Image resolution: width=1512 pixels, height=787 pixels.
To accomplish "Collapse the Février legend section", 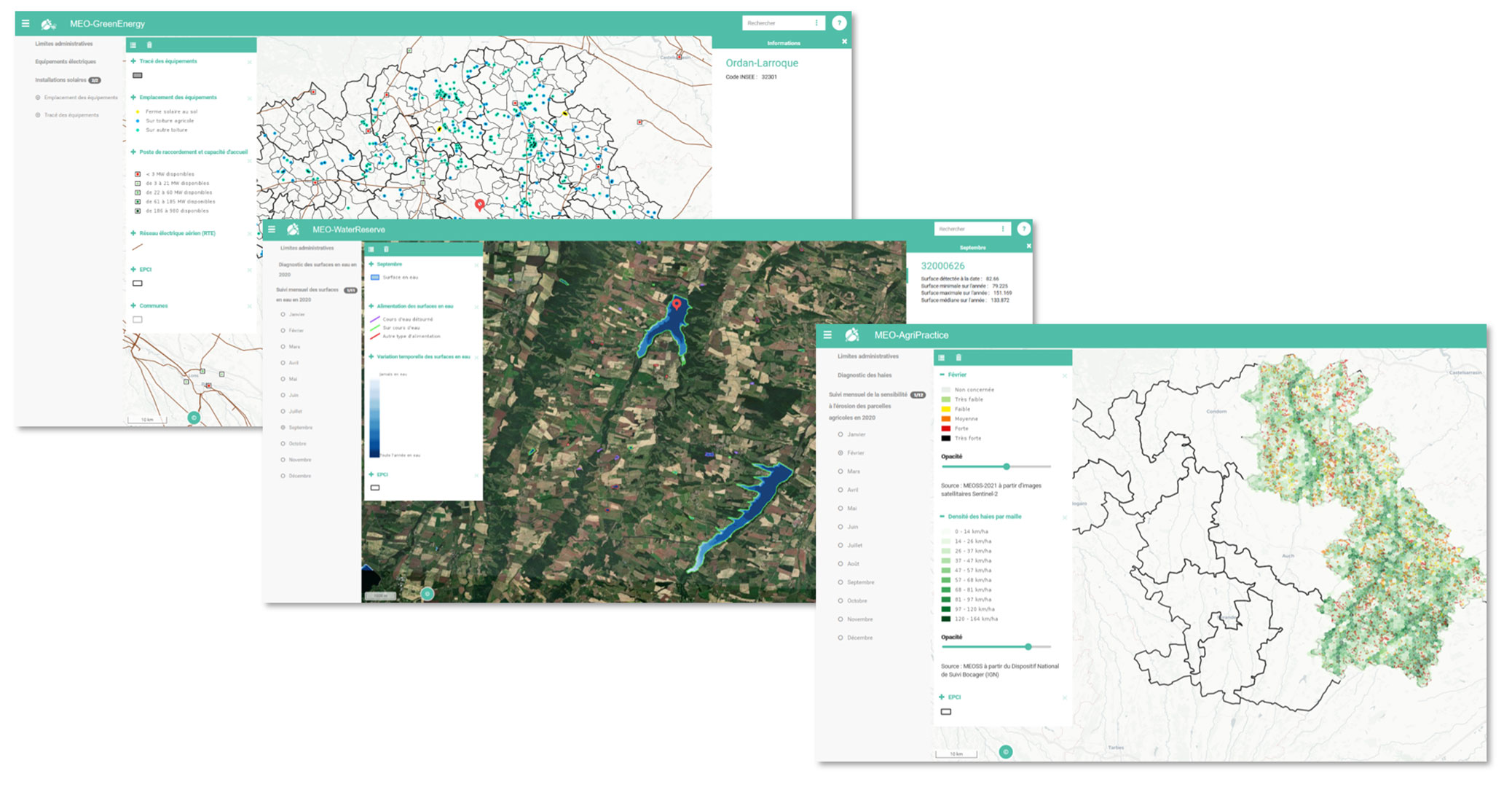I will [x=942, y=375].
